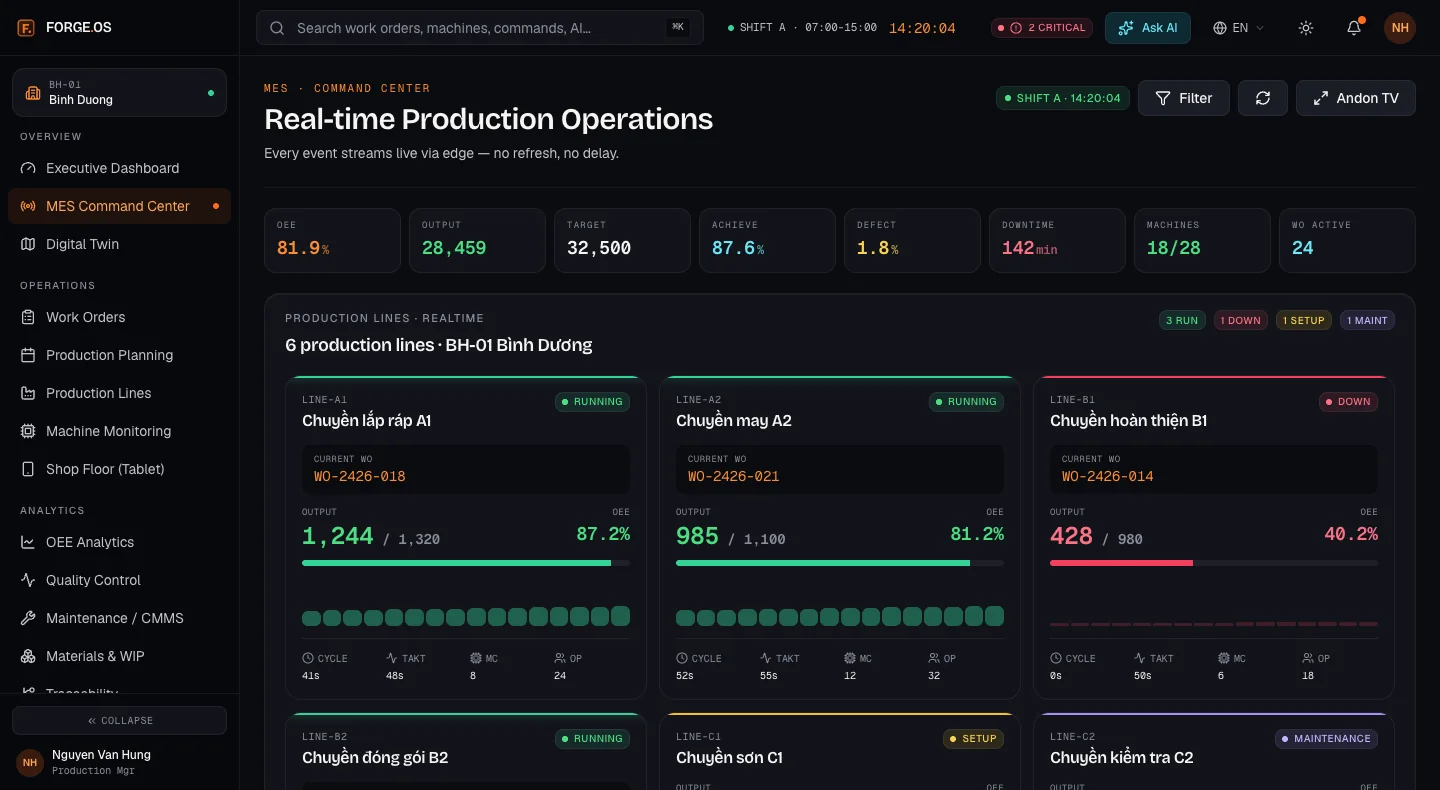Open Executive Dashboard from the sidebar
This screenshot has height=790, width=1440.
[119, 168]
